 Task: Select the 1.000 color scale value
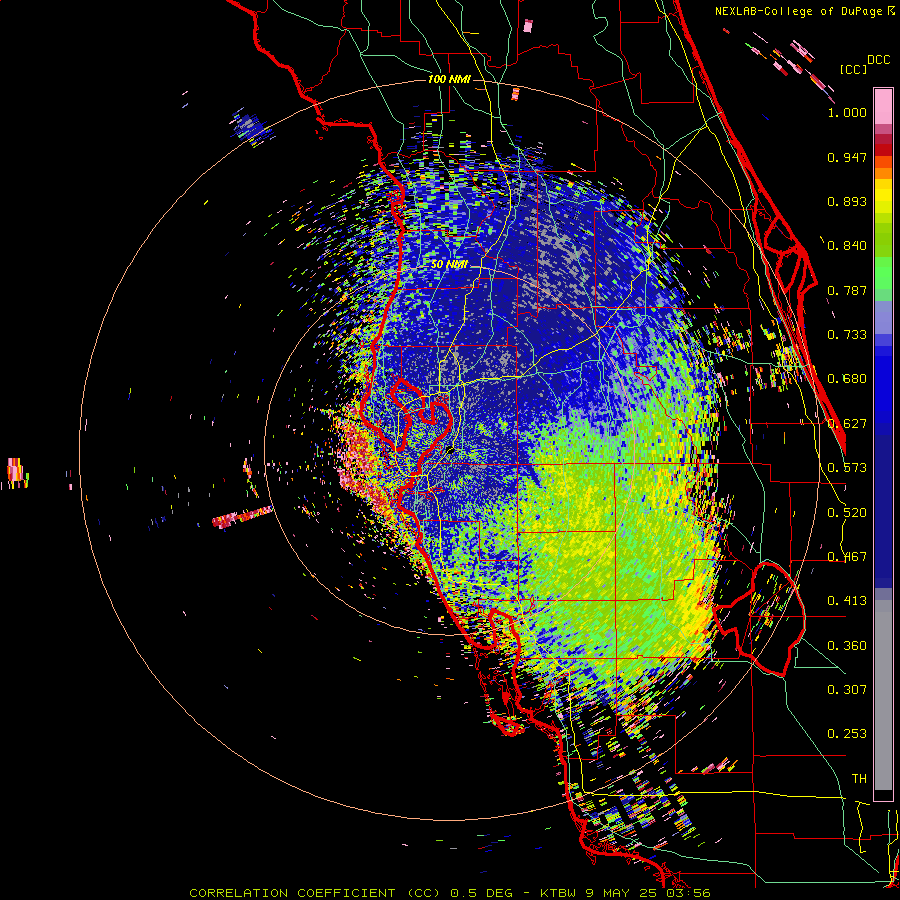pos(847,112)
